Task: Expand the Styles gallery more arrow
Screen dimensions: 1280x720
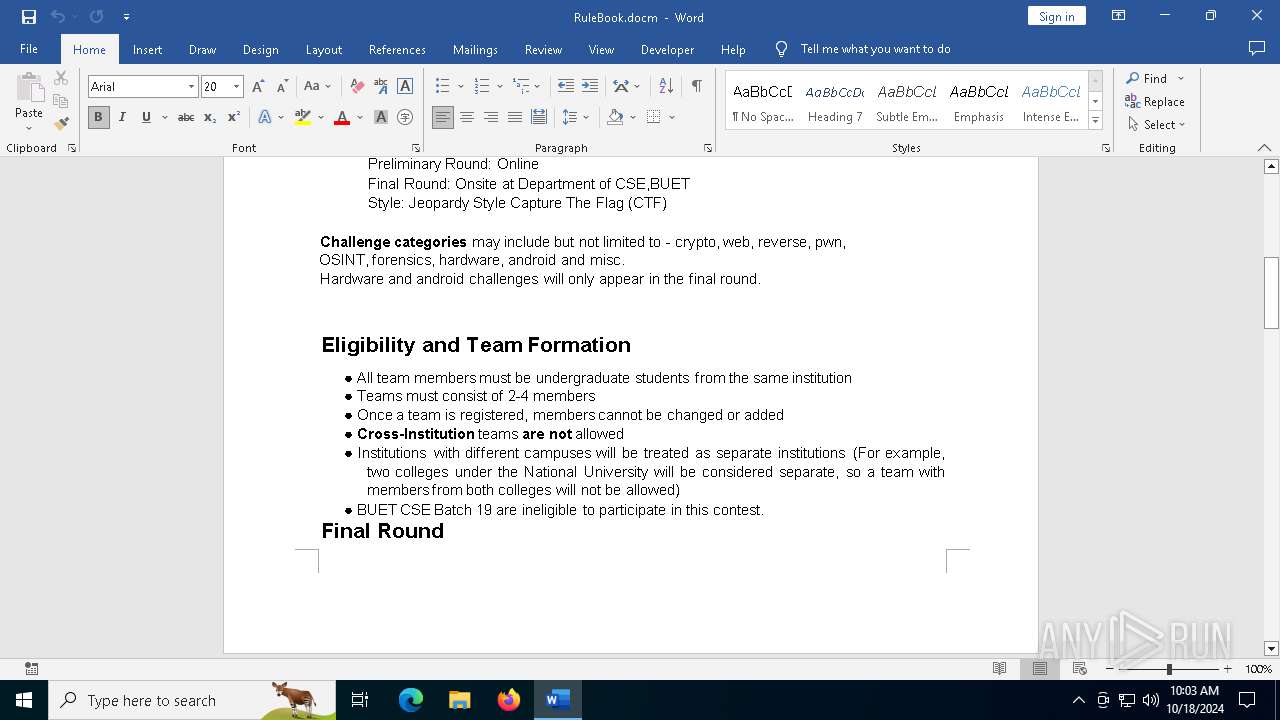Action: coord(1095,121)
